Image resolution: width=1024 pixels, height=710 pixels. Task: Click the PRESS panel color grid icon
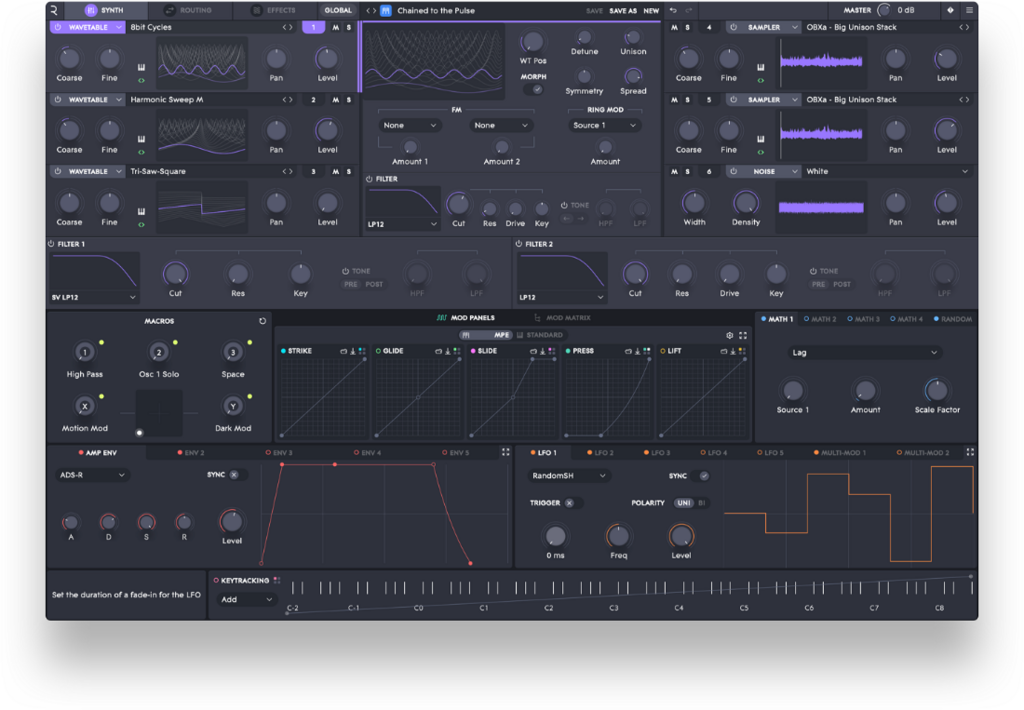pyautogui.click(x=647, y=351)
